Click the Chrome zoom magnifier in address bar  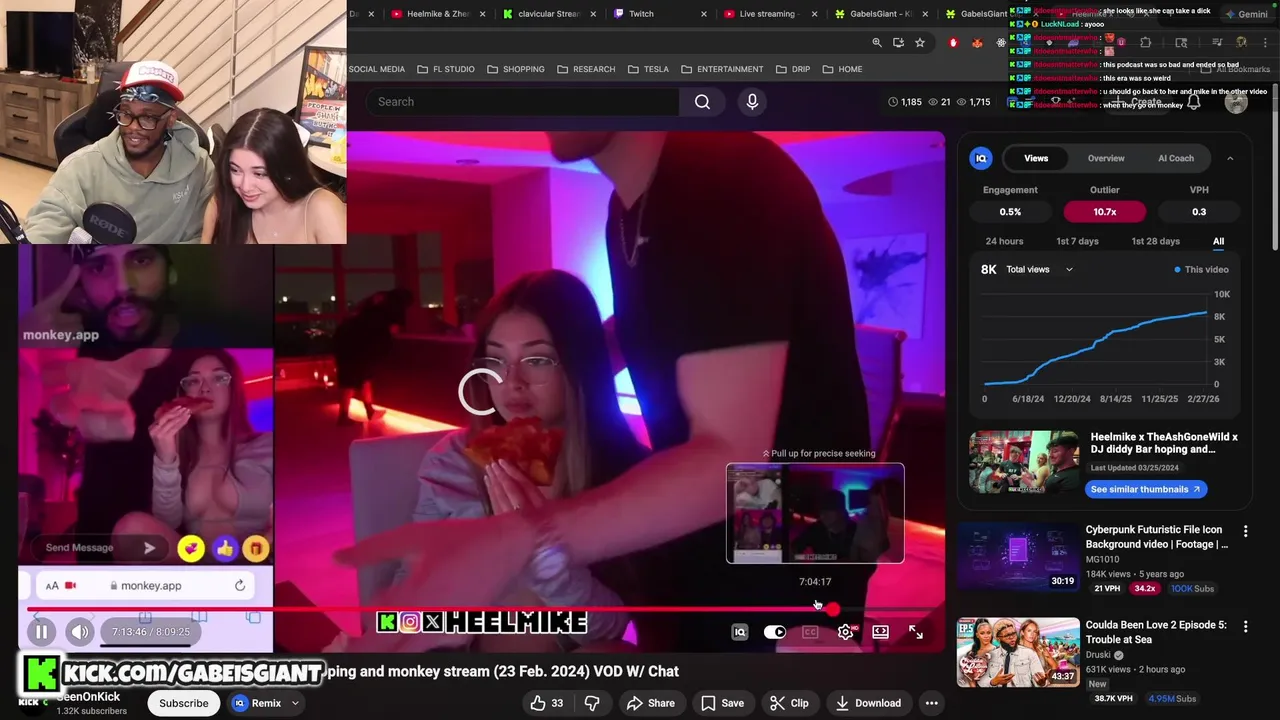point(877,42)
